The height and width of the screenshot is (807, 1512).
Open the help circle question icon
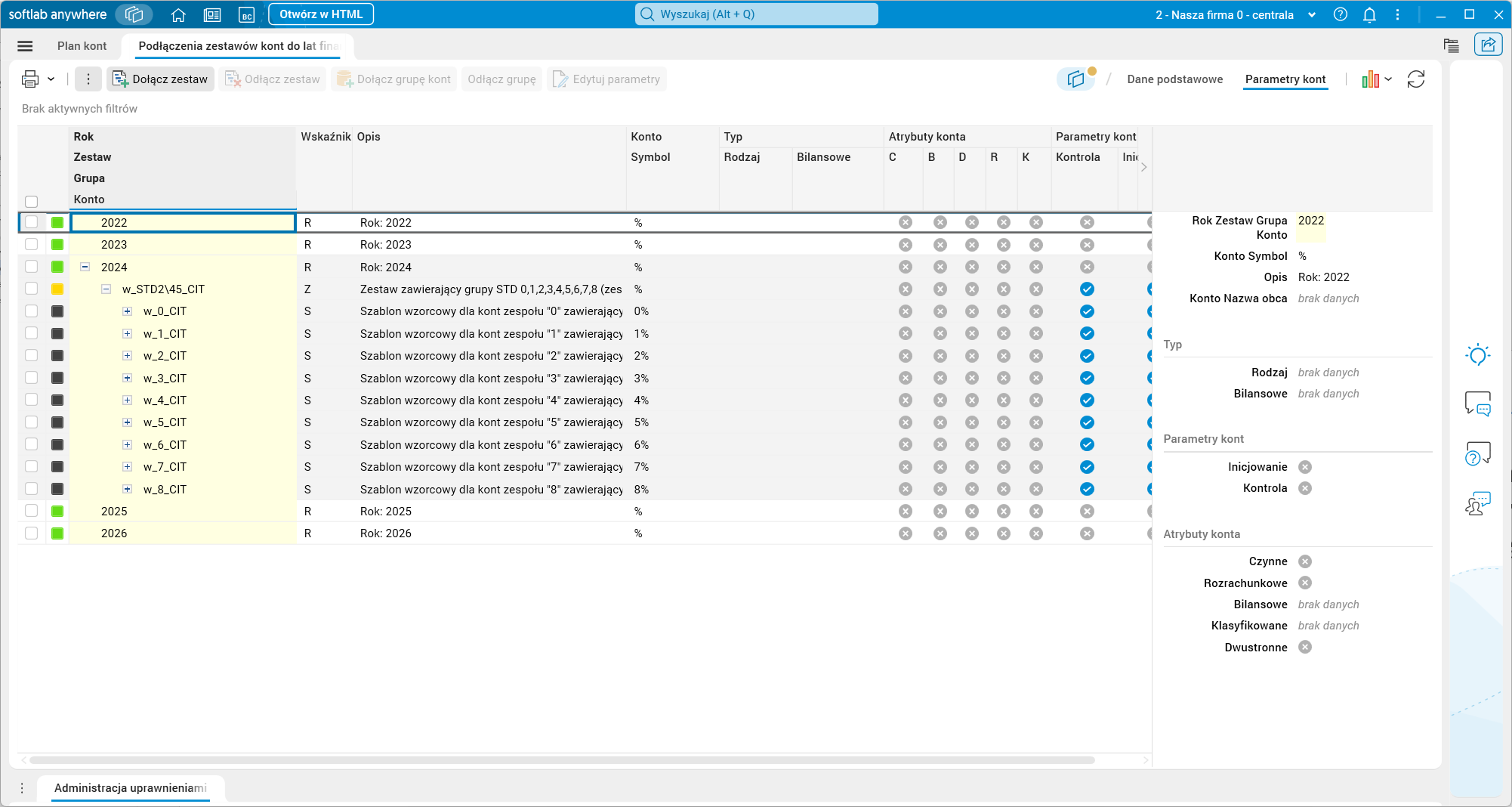pos(1340,14)
